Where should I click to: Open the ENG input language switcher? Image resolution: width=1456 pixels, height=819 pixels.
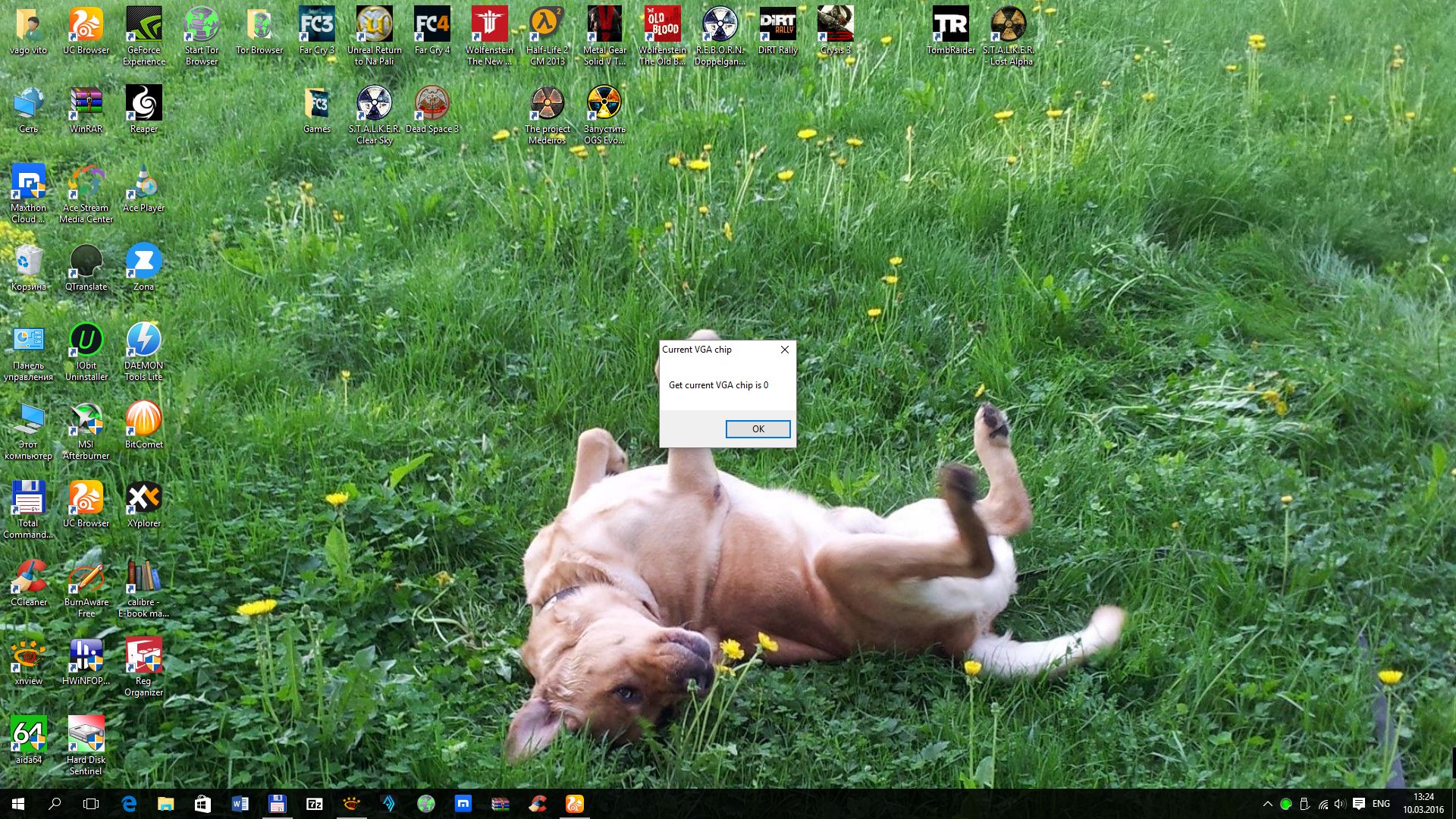(x=1381, y=804)
